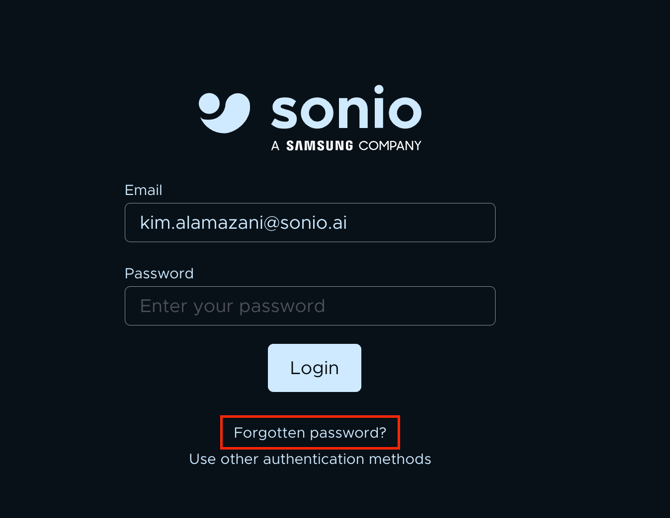This screenshot has width=670, height=518.
Task: Click the sonio wordmark text
Action: (x=346, y=110)
